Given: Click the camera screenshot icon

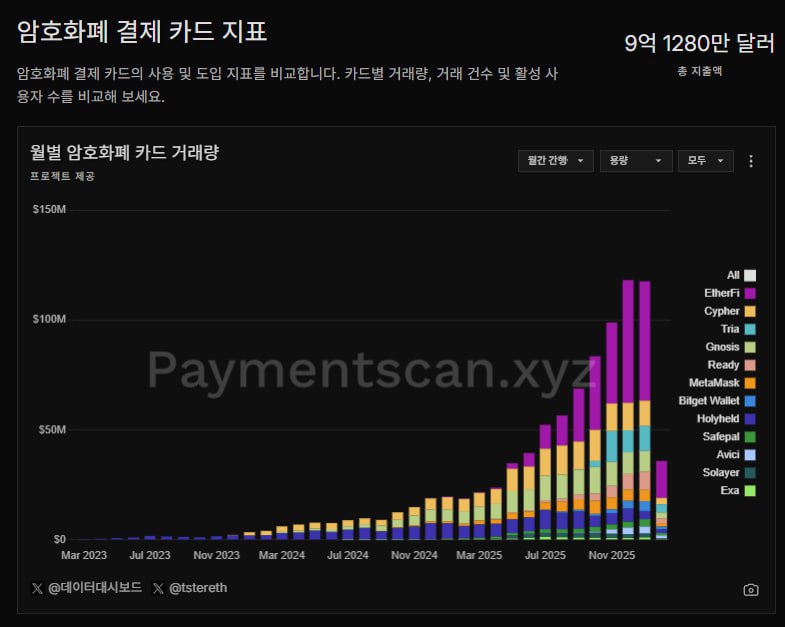Looking at the screenshot, I should click(751, 590).
